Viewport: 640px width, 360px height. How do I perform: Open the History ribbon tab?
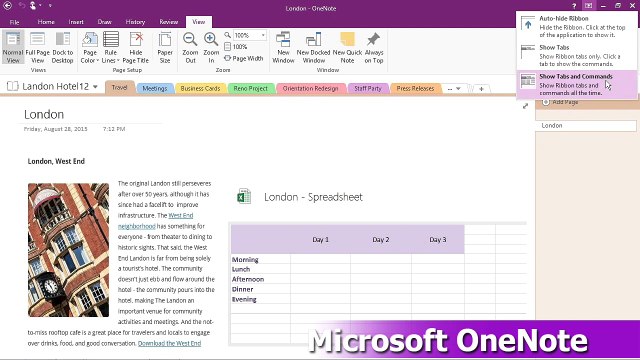pos(135,22)
